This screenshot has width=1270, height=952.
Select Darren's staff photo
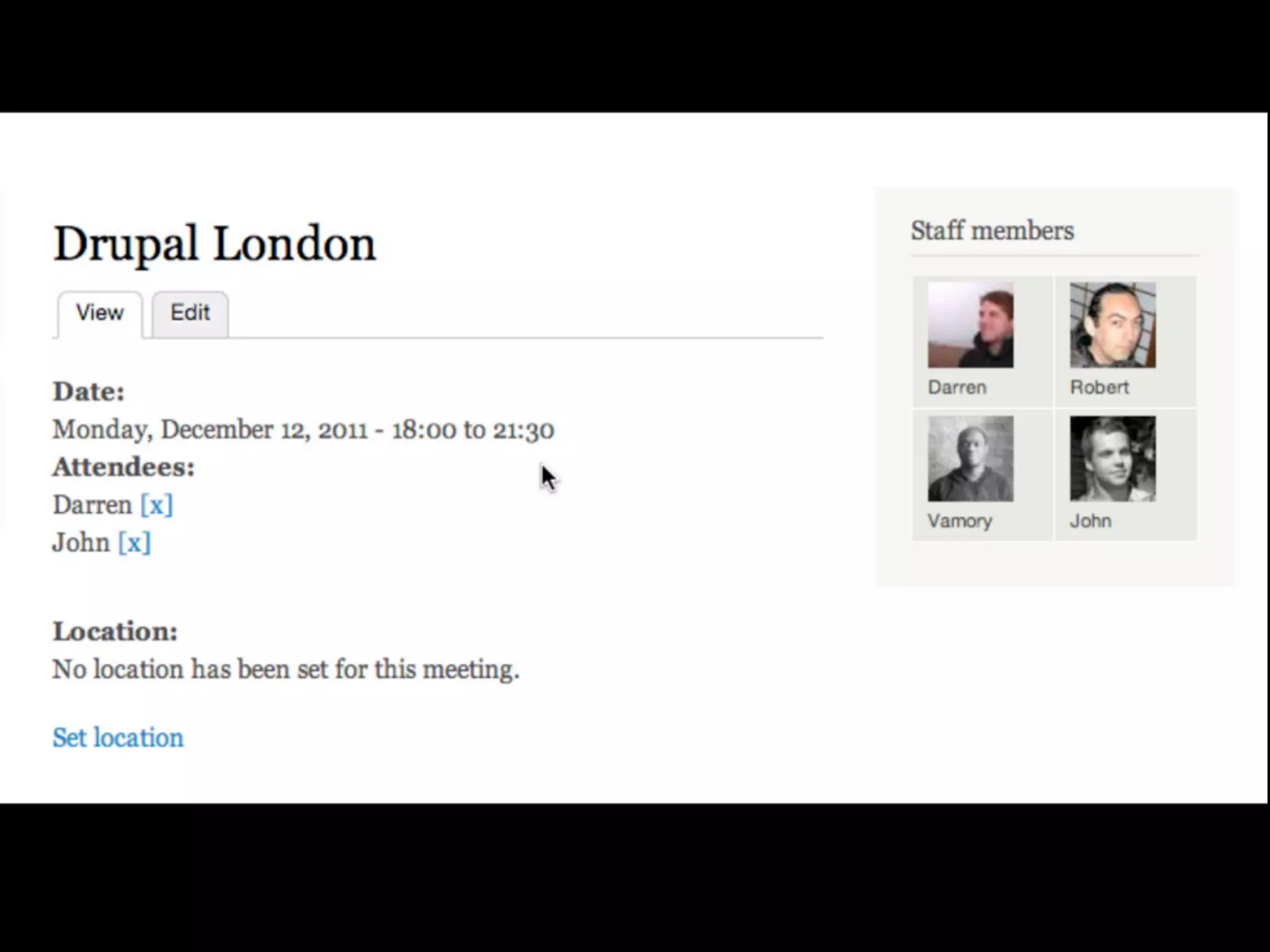pyautogui.click(x=970, y=325)
